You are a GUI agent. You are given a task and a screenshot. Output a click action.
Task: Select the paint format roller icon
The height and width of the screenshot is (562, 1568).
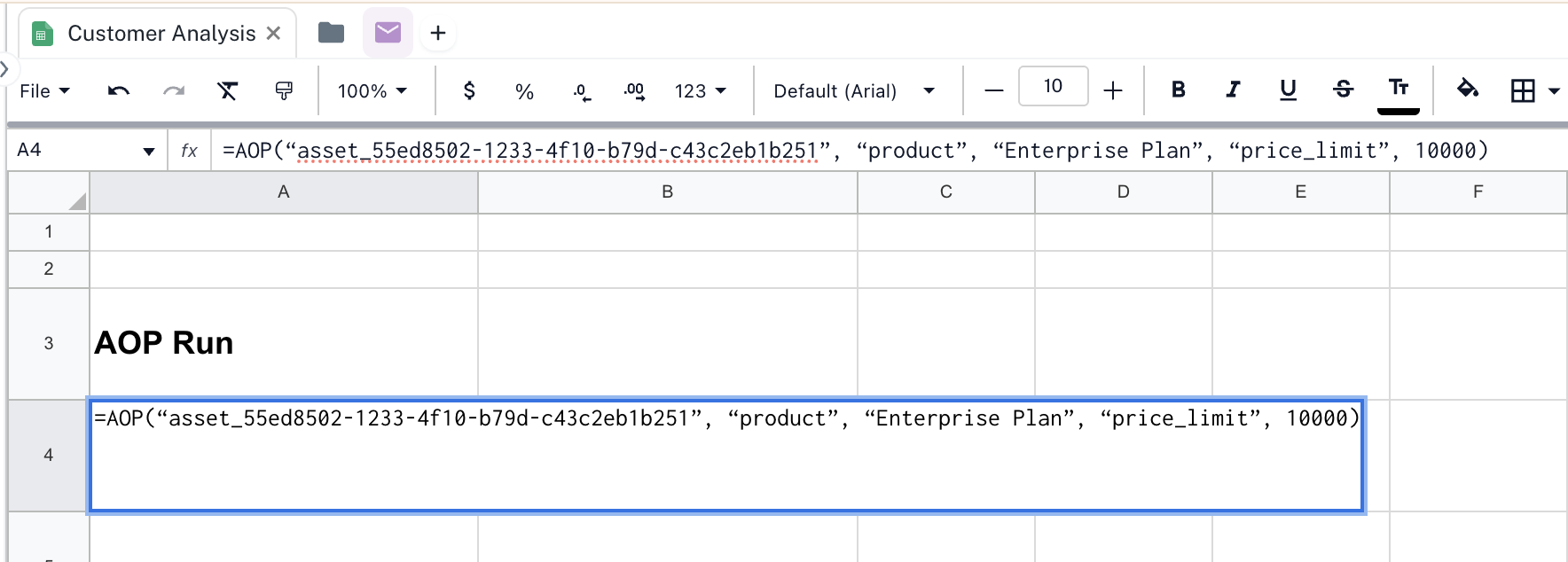tap(284, 90)
